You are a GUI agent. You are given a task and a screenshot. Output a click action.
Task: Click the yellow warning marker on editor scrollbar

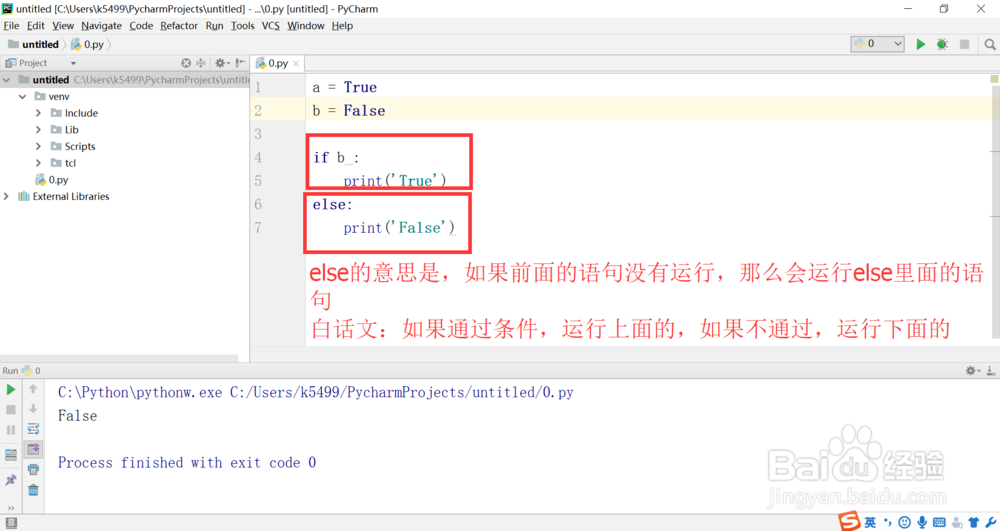[994, 79]
